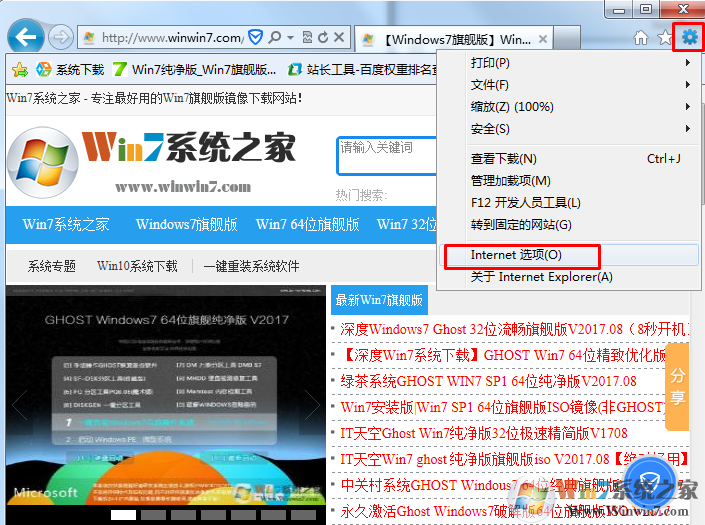The image size is (705, 525).
Task: Click the Win10系统下载 link
Action: [137, 266]
